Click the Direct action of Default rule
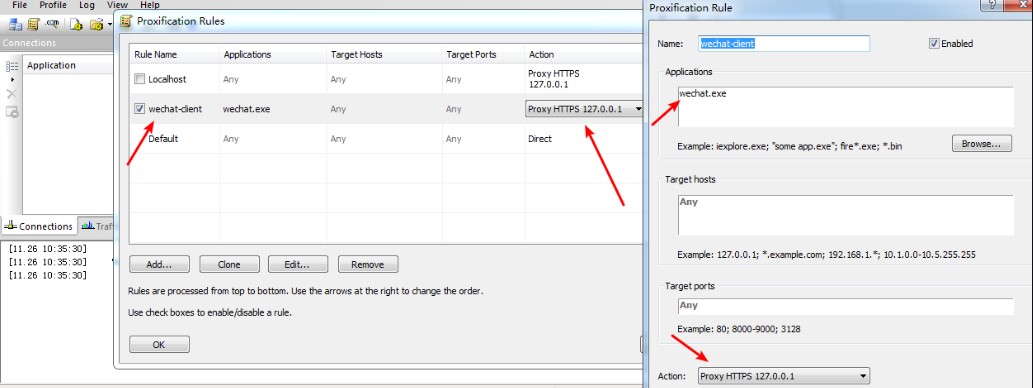The height and width of the screenshot is (388, 1033). (x=540, y=139)
